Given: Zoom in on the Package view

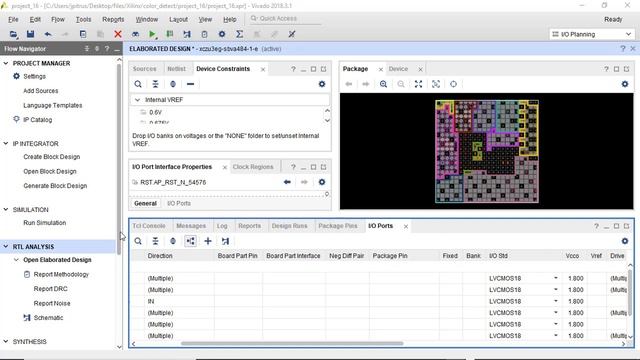Looking at the screenshot, I should tap(383, 84).
